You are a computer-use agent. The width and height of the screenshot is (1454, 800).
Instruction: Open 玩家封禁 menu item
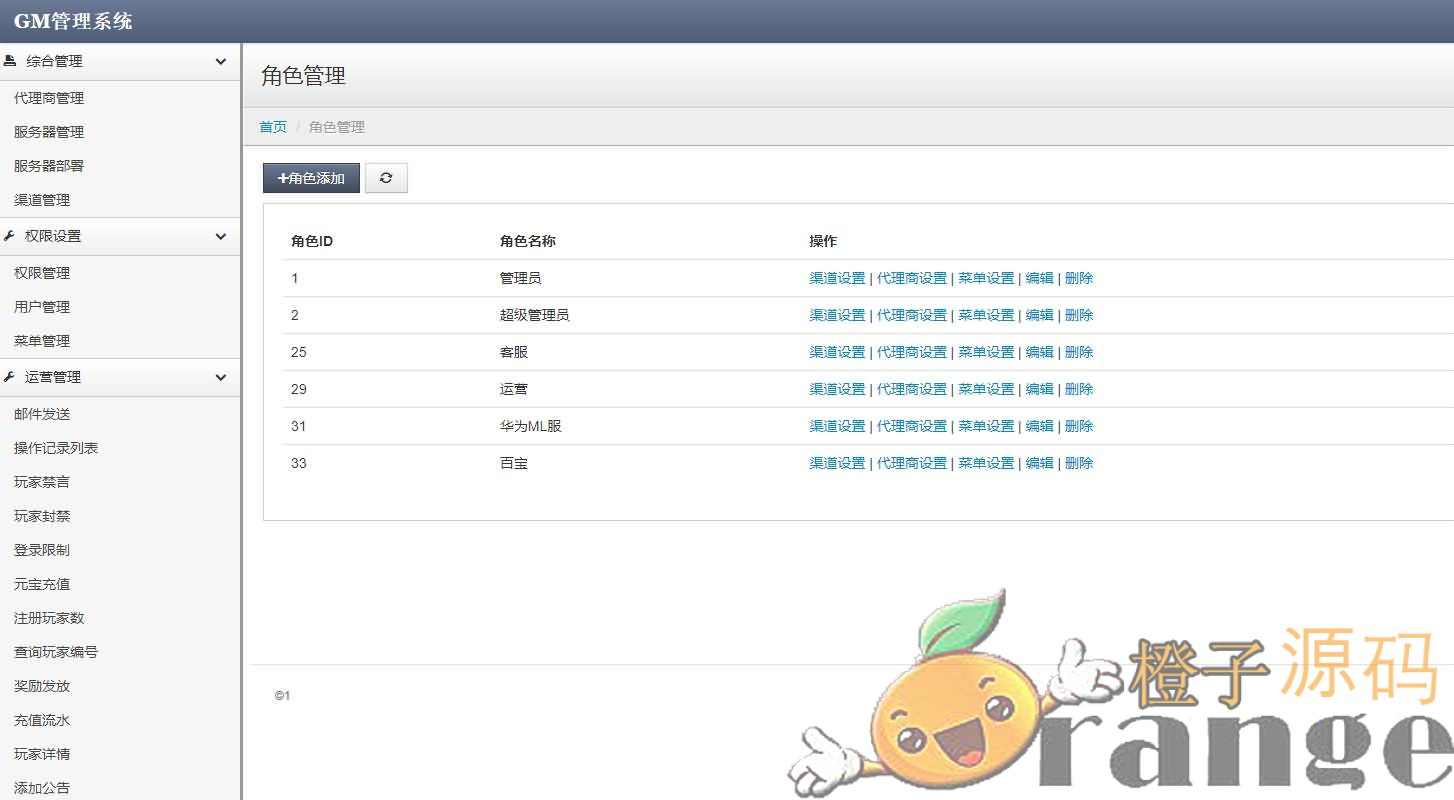click(42, 516)
